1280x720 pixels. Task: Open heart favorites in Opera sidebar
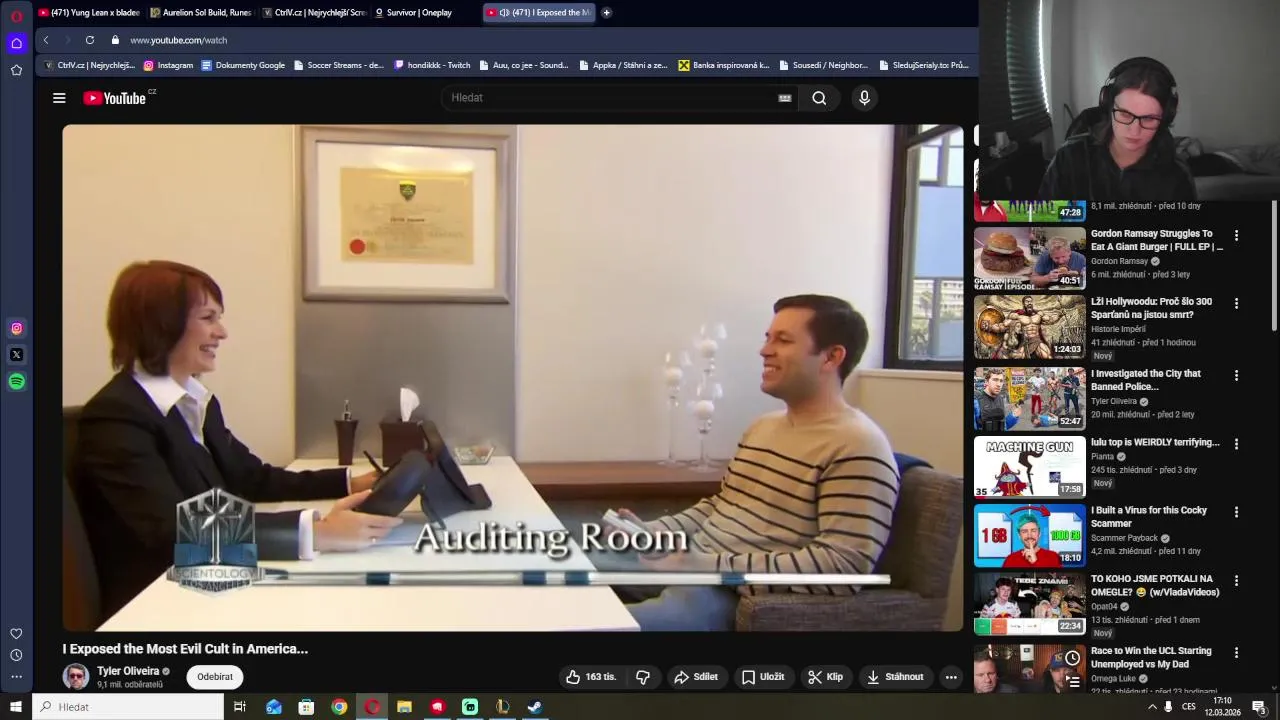(x=16, y=634)
